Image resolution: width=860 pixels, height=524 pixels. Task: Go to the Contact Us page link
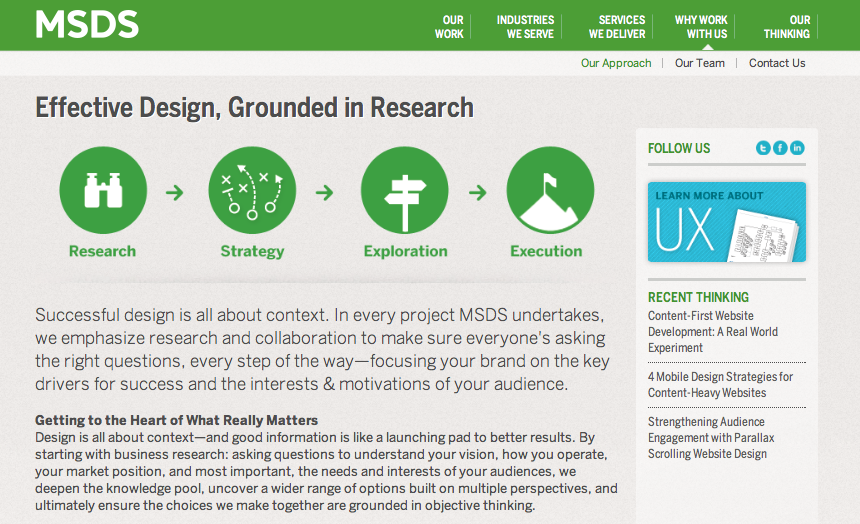pos(777,63)
